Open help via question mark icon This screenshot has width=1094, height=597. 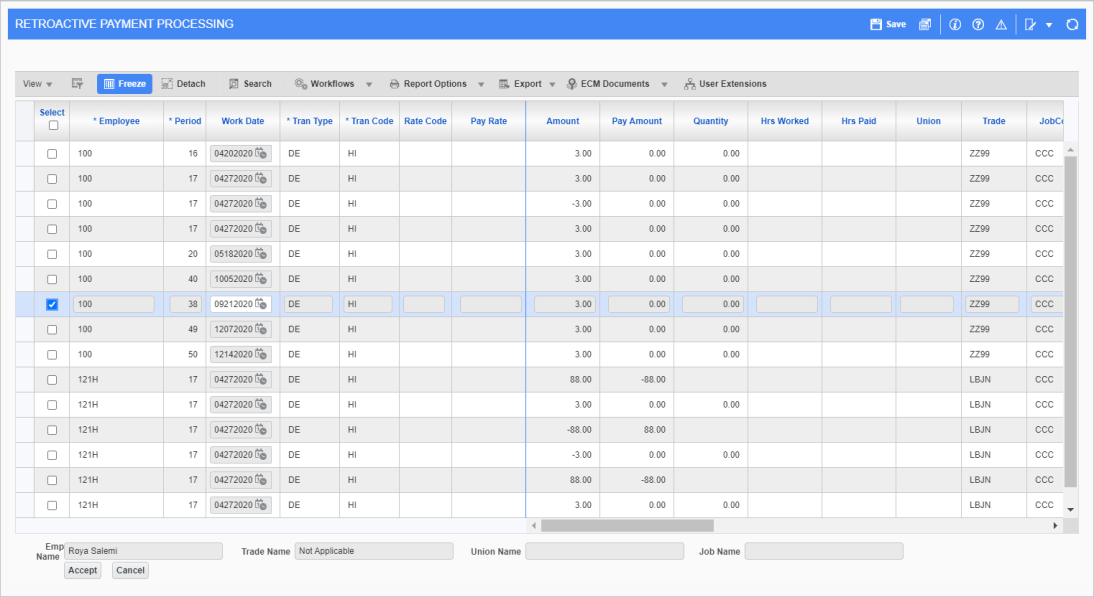[978, 24]
